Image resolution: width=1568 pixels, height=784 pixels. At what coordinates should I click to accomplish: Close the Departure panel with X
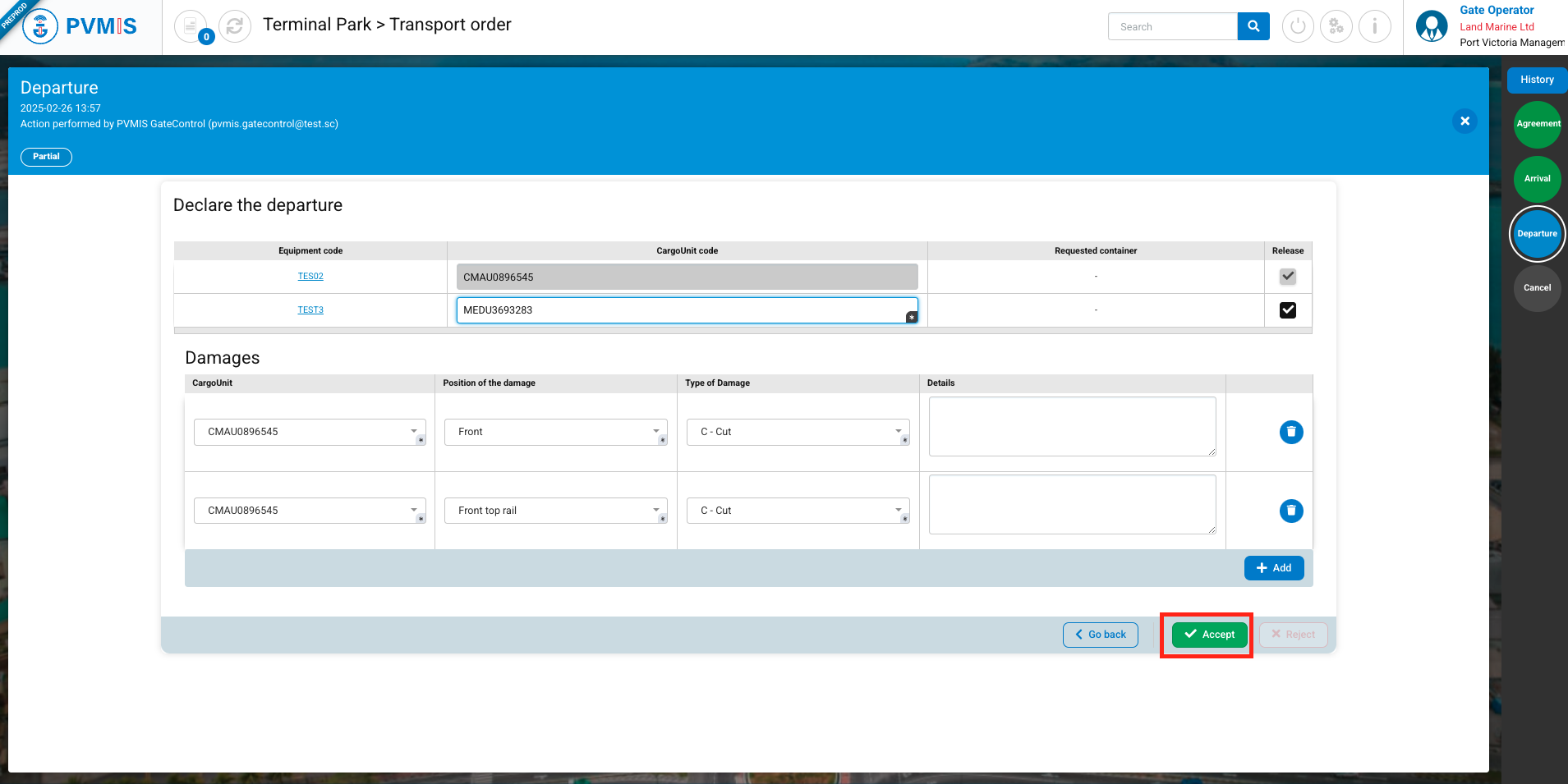point(1465,121)
